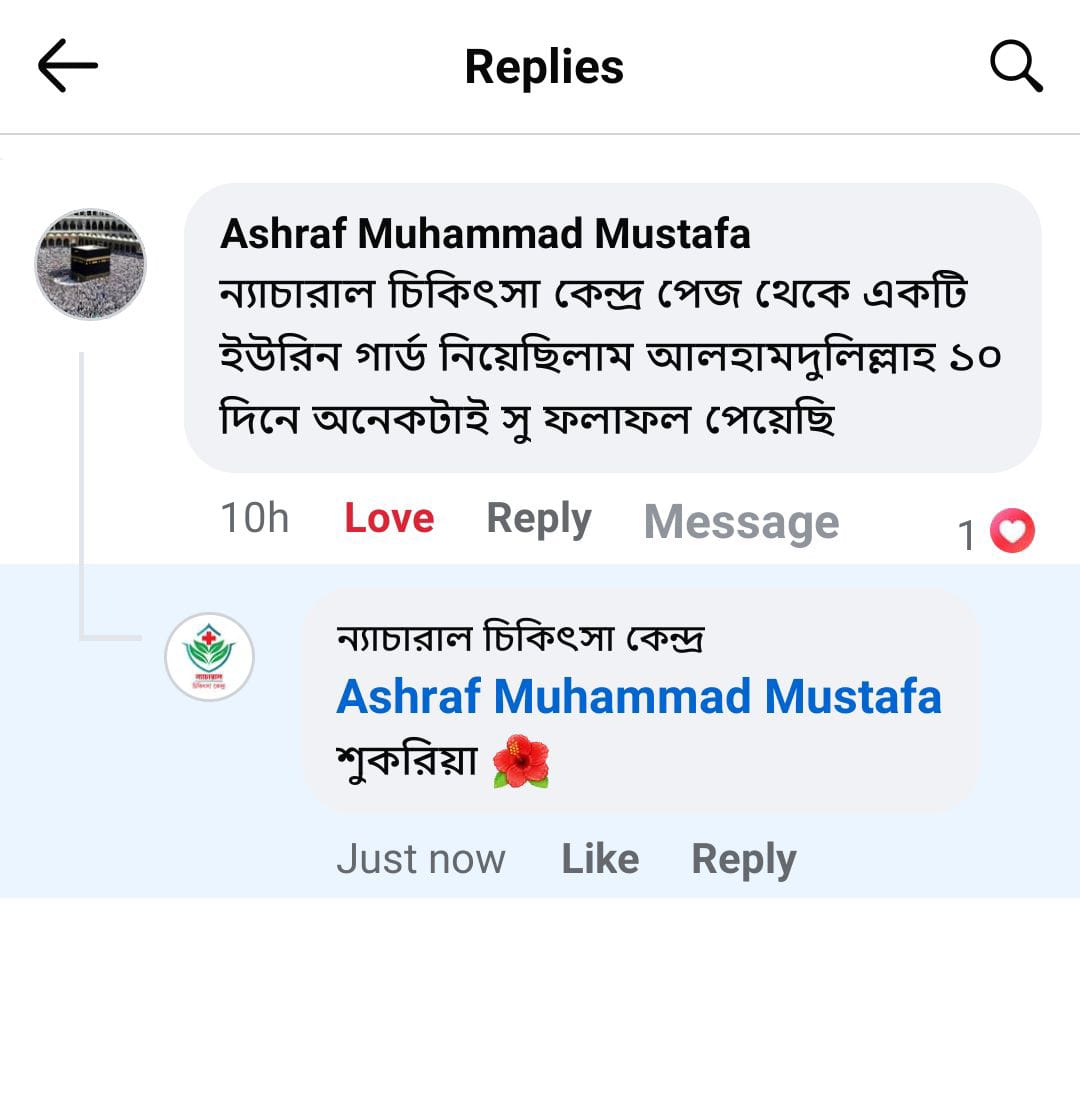
Task: Reply to Ashraf's original comment
Action: tap(539, 519)
